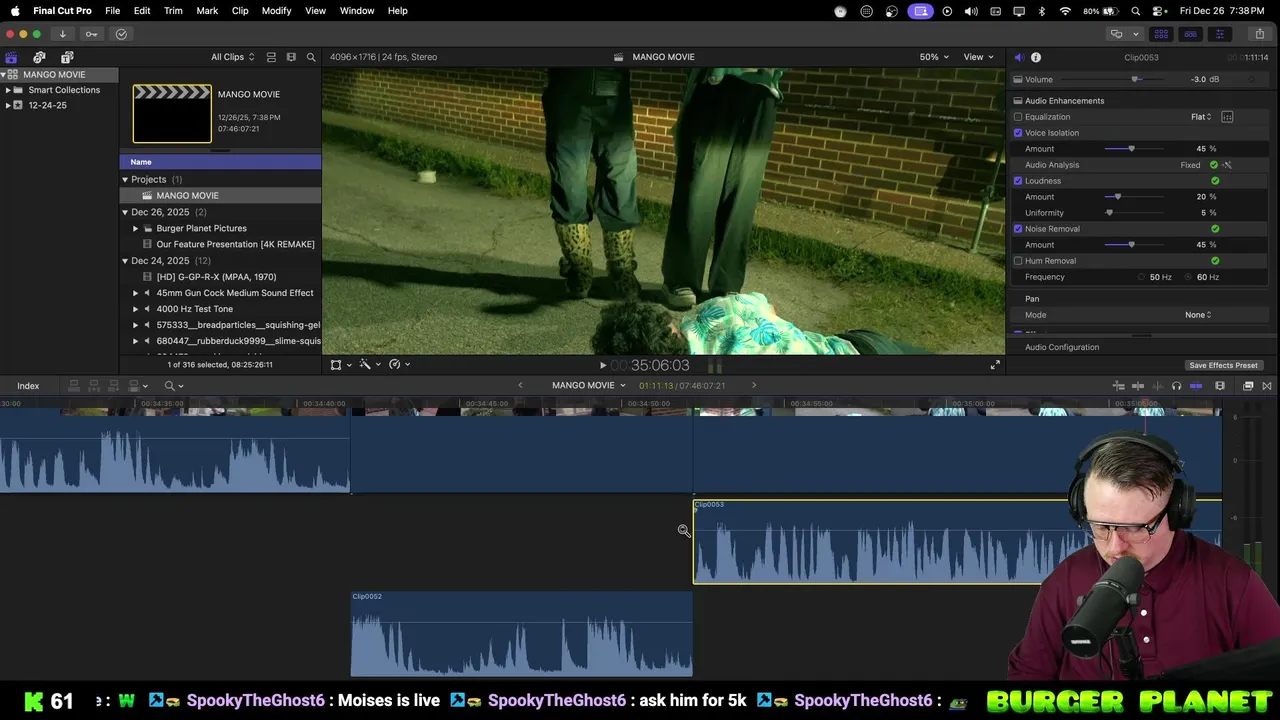Open the Flat equalization preset dropdown
Viewport: 1280px width, 720px height.
pos(1201,117)
